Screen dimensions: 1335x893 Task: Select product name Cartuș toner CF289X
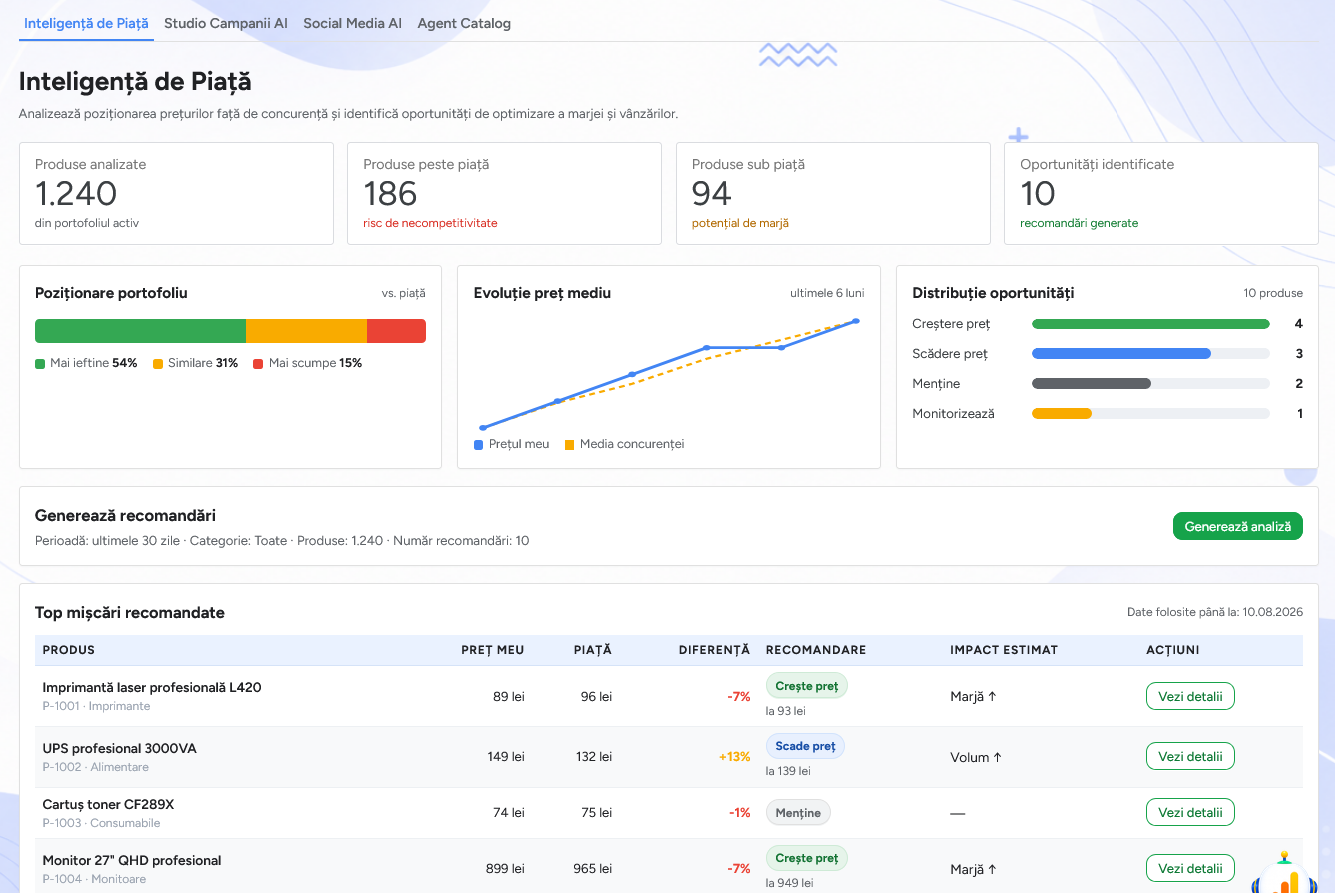109,805
